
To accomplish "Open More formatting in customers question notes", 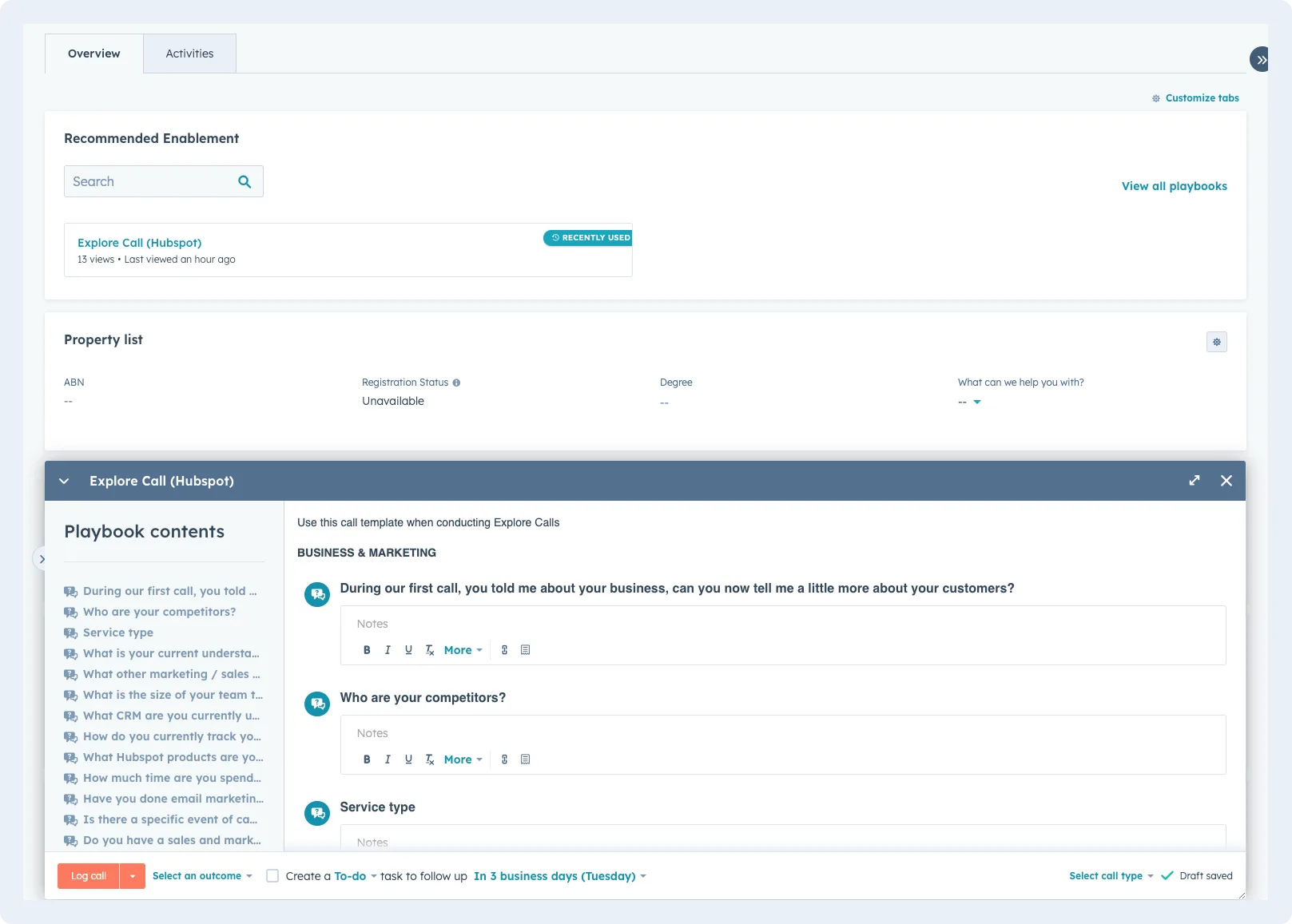I will pyautogui.click(x=463, y=650).
